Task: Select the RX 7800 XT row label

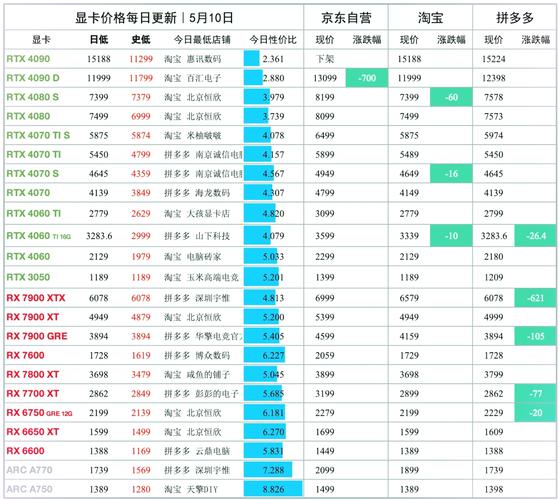Action: [x=32, y=375]
